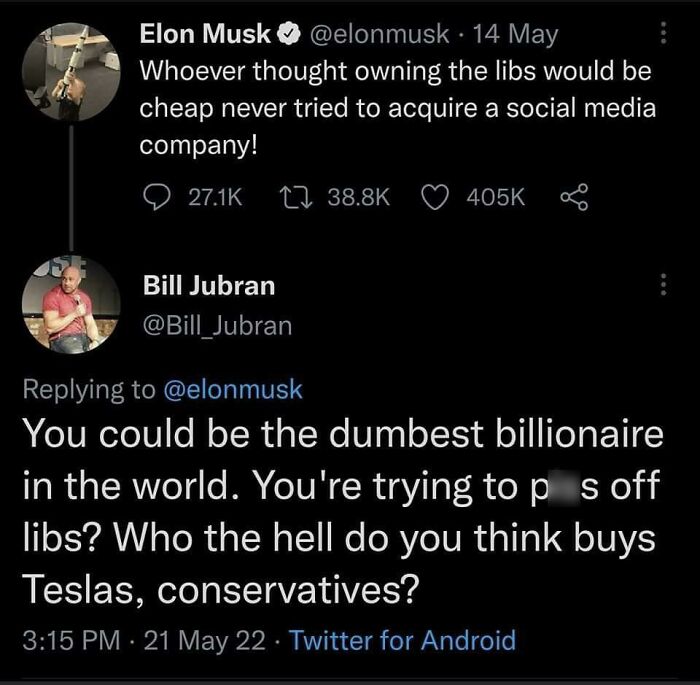
Task: Click the 14 May tweet date
Action: pos(516,35)
